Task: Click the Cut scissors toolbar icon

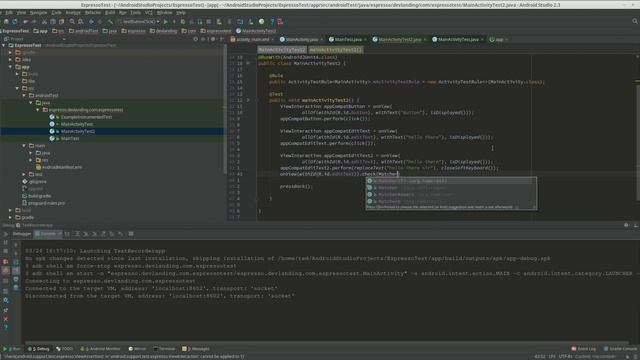Action: (x=44, y=22)
